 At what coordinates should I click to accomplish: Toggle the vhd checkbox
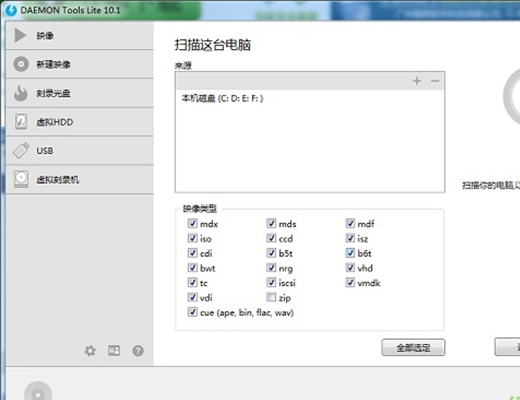(350, 267)
